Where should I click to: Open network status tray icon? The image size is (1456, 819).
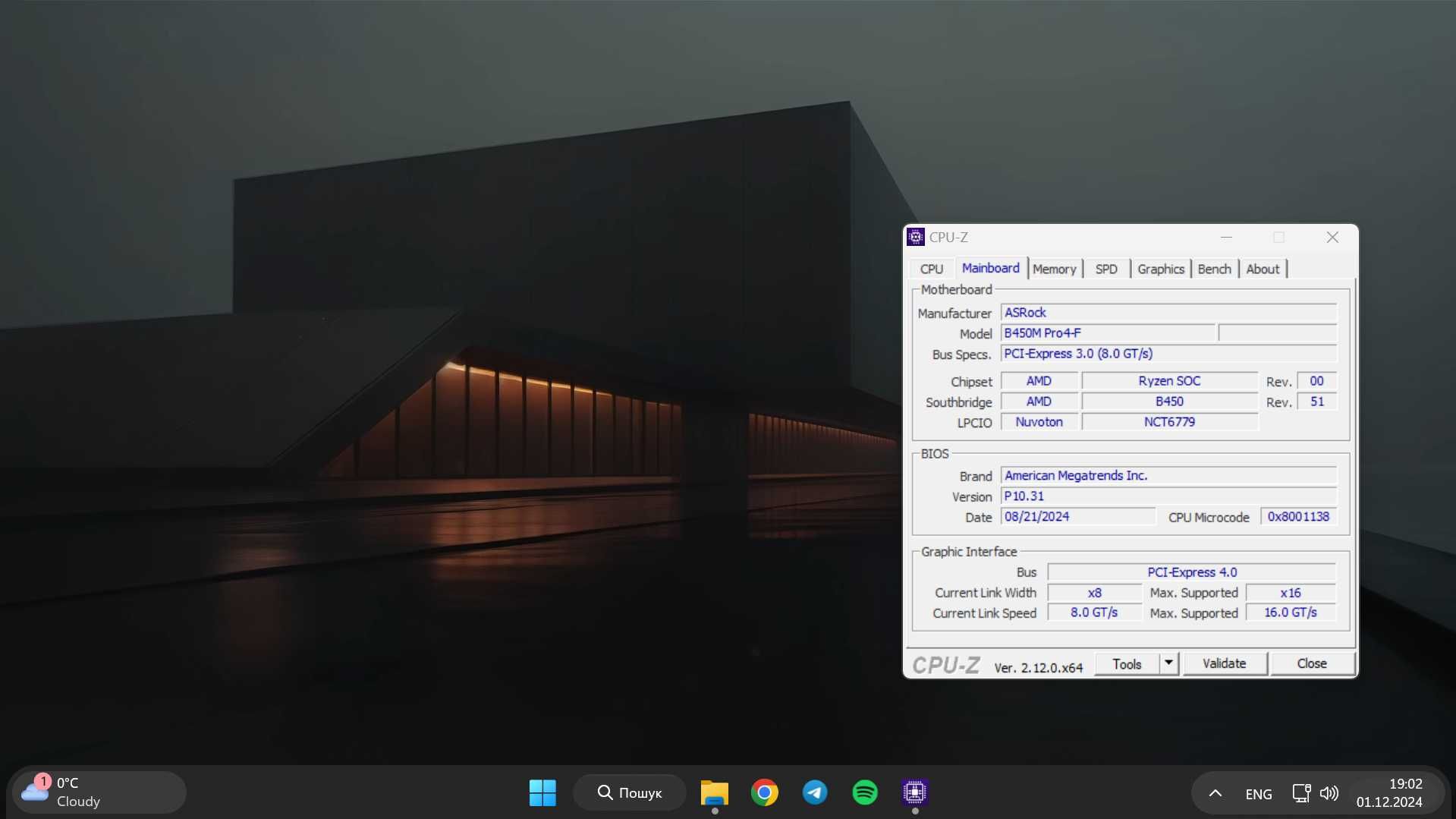[1301, 793]
